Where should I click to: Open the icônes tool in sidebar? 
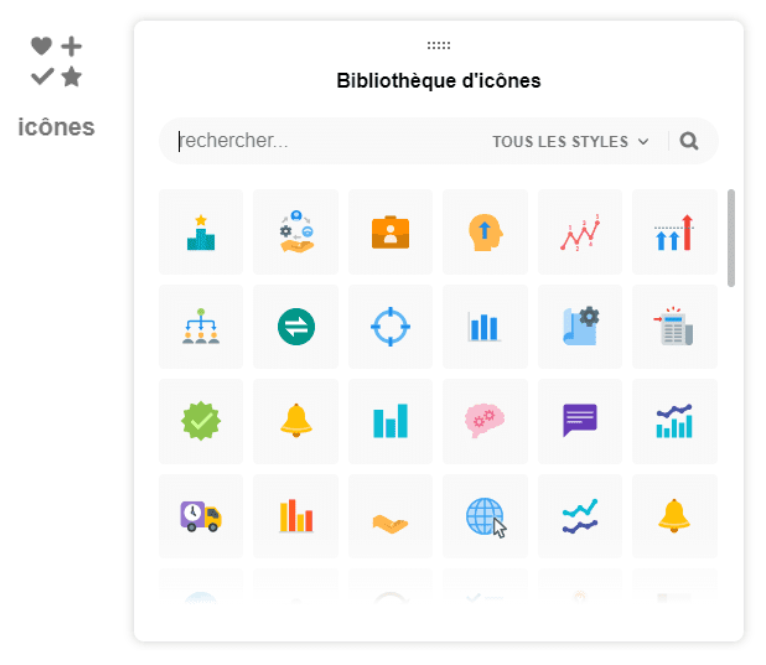click(56, 85)
